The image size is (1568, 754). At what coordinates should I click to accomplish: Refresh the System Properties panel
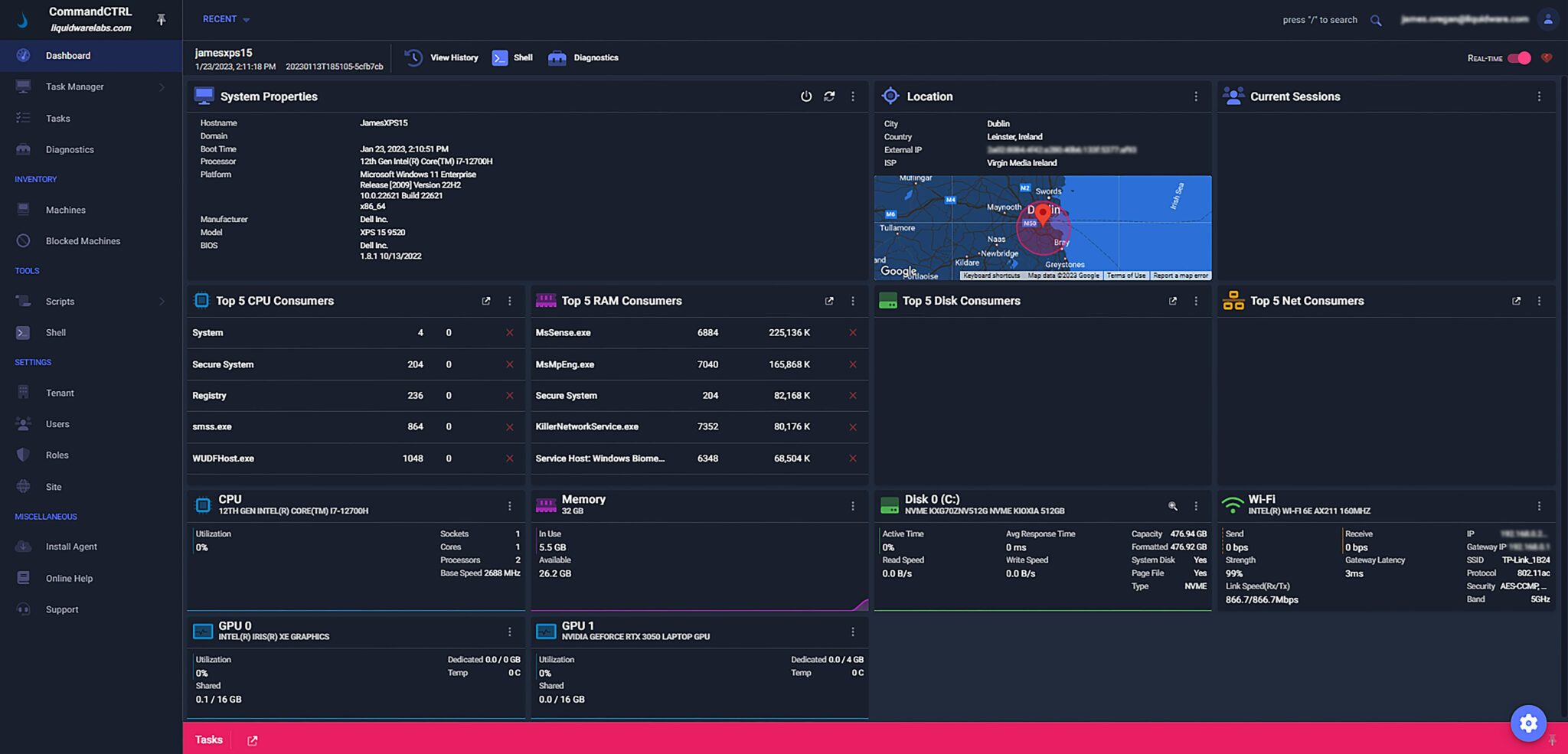tap(830, 96)
